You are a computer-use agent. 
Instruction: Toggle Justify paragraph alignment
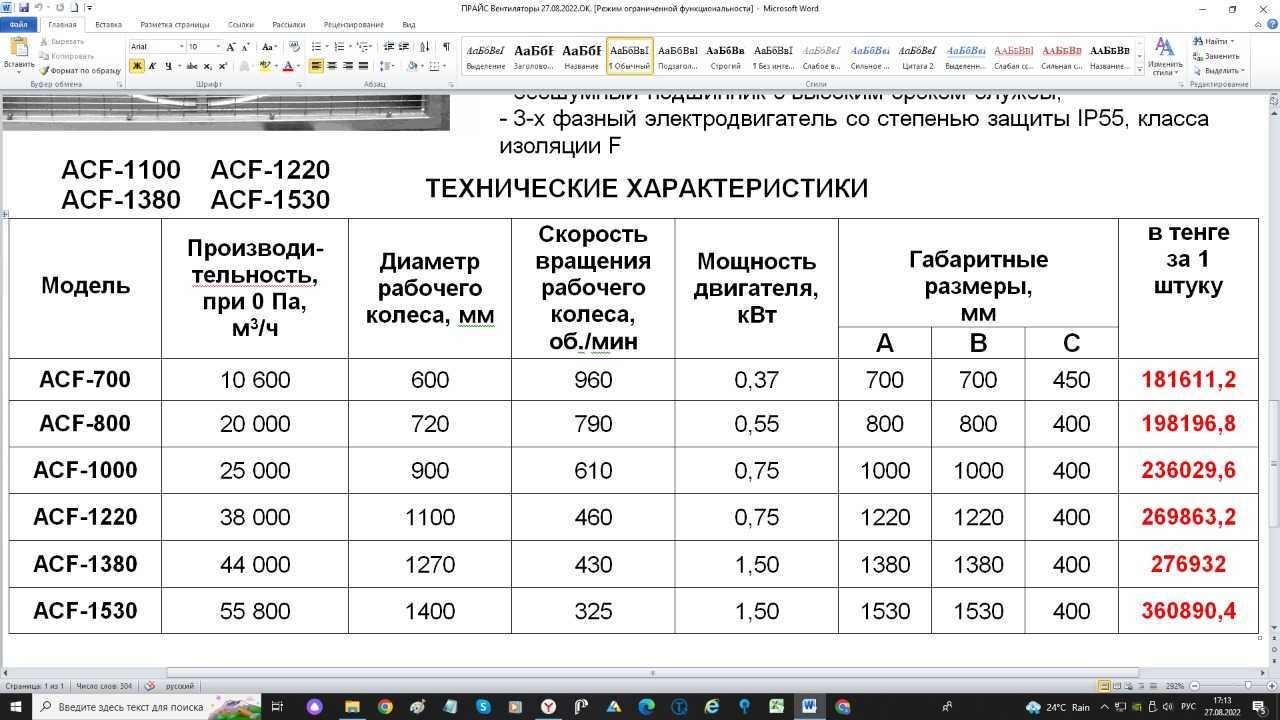364,66
